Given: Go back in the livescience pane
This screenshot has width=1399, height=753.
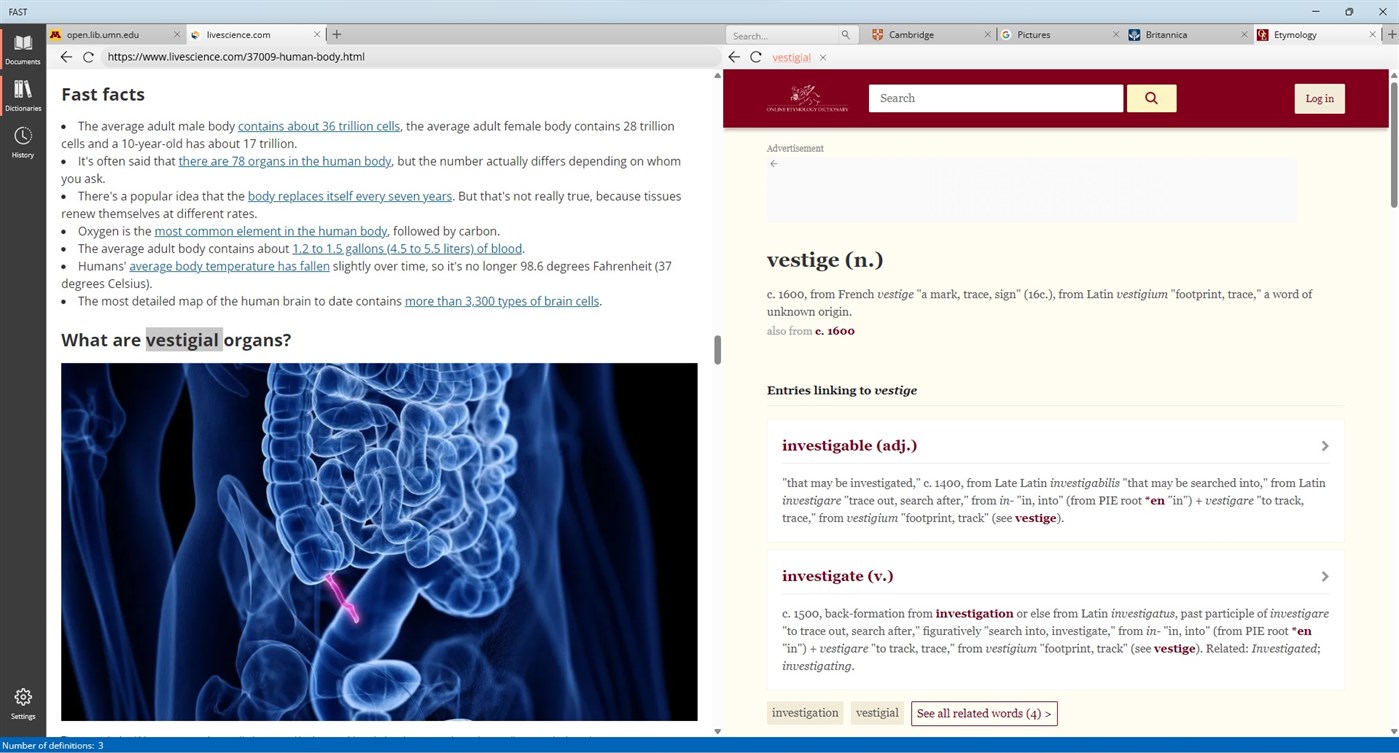Looking at the screenshot, I should pyautogui.click(x=65, y=57).
